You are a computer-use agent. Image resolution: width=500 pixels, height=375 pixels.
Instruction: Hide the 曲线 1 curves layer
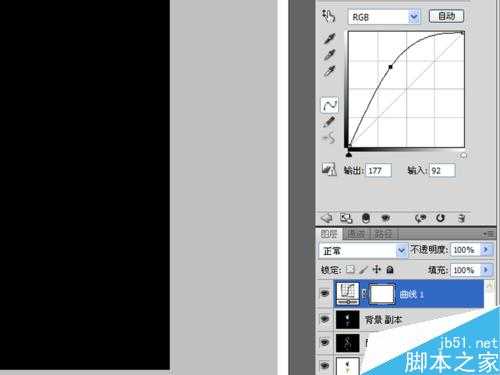click(x=324, y=293)
